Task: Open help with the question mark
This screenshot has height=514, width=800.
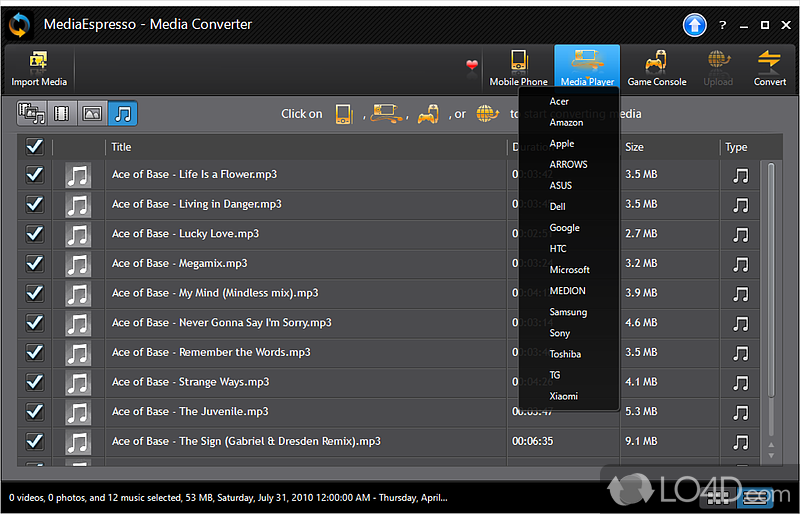Action: coord(722,25)
